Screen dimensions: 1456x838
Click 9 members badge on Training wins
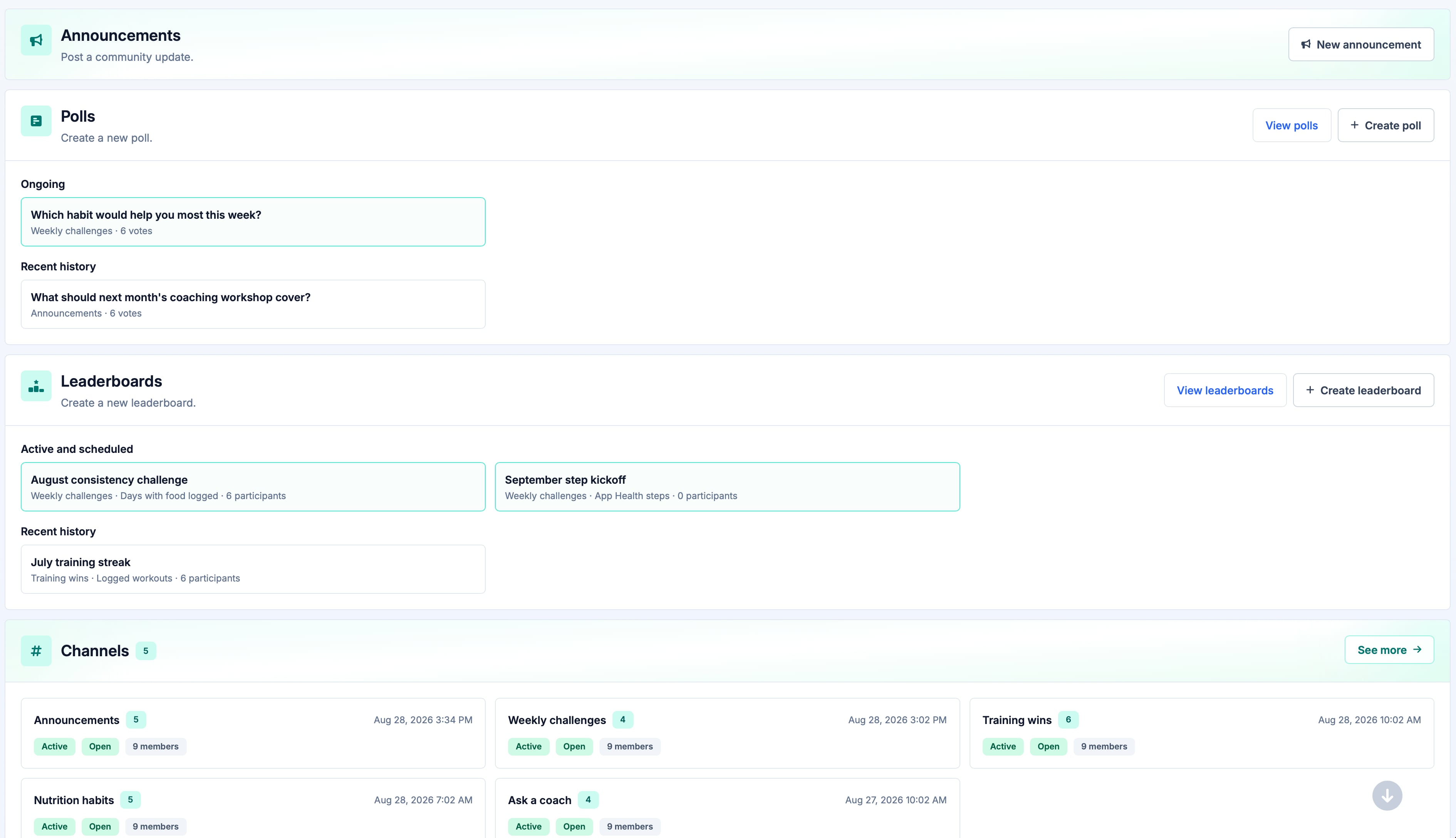pos(1104,746)
